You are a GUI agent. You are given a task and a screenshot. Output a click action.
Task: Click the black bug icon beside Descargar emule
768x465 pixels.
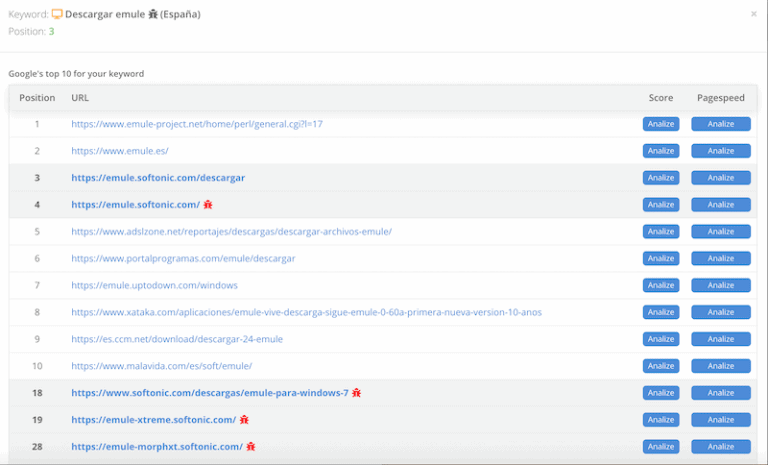153,14
